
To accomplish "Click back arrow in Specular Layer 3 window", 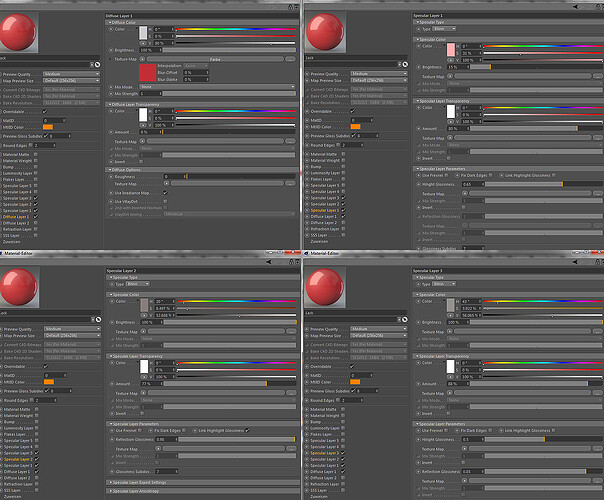I will 575,262.
